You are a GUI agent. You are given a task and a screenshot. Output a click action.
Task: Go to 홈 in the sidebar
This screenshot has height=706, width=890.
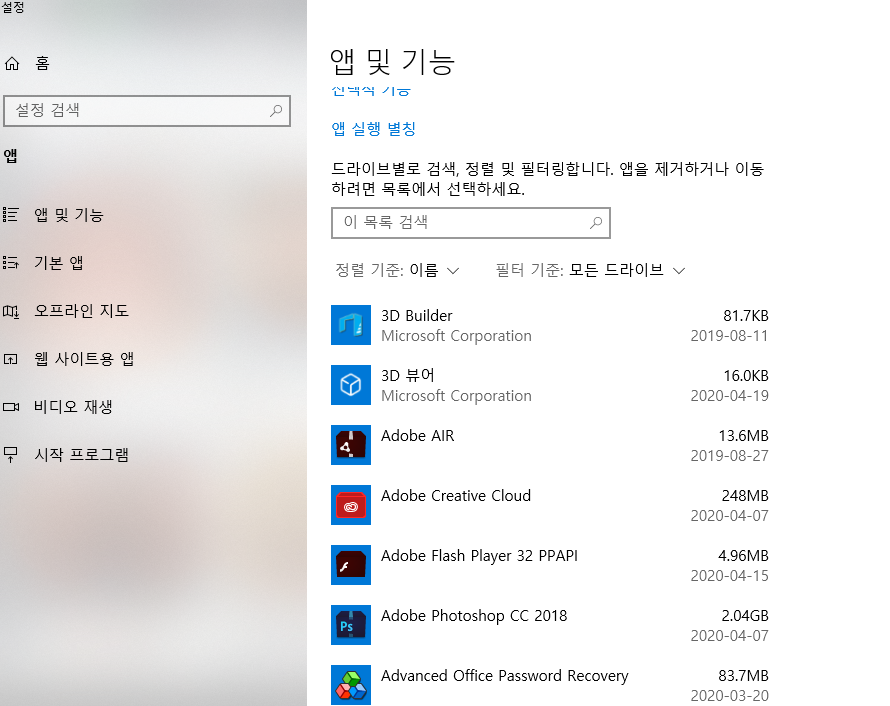pyautogui.click(x=42, y=63)
